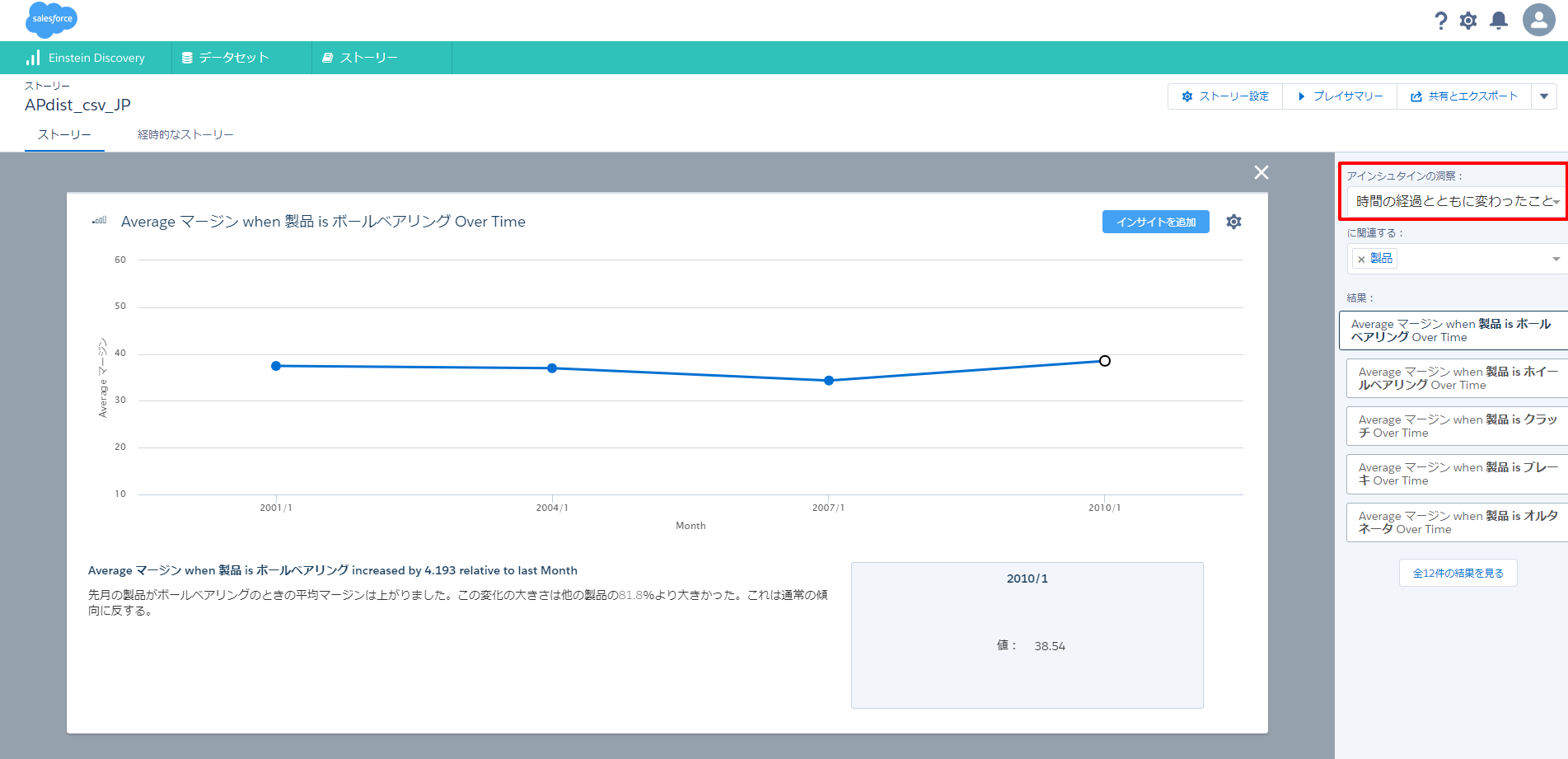Open the Einstein Discovery nav item
This screenshot has width=1568, height=759.
tap(86, 58)
